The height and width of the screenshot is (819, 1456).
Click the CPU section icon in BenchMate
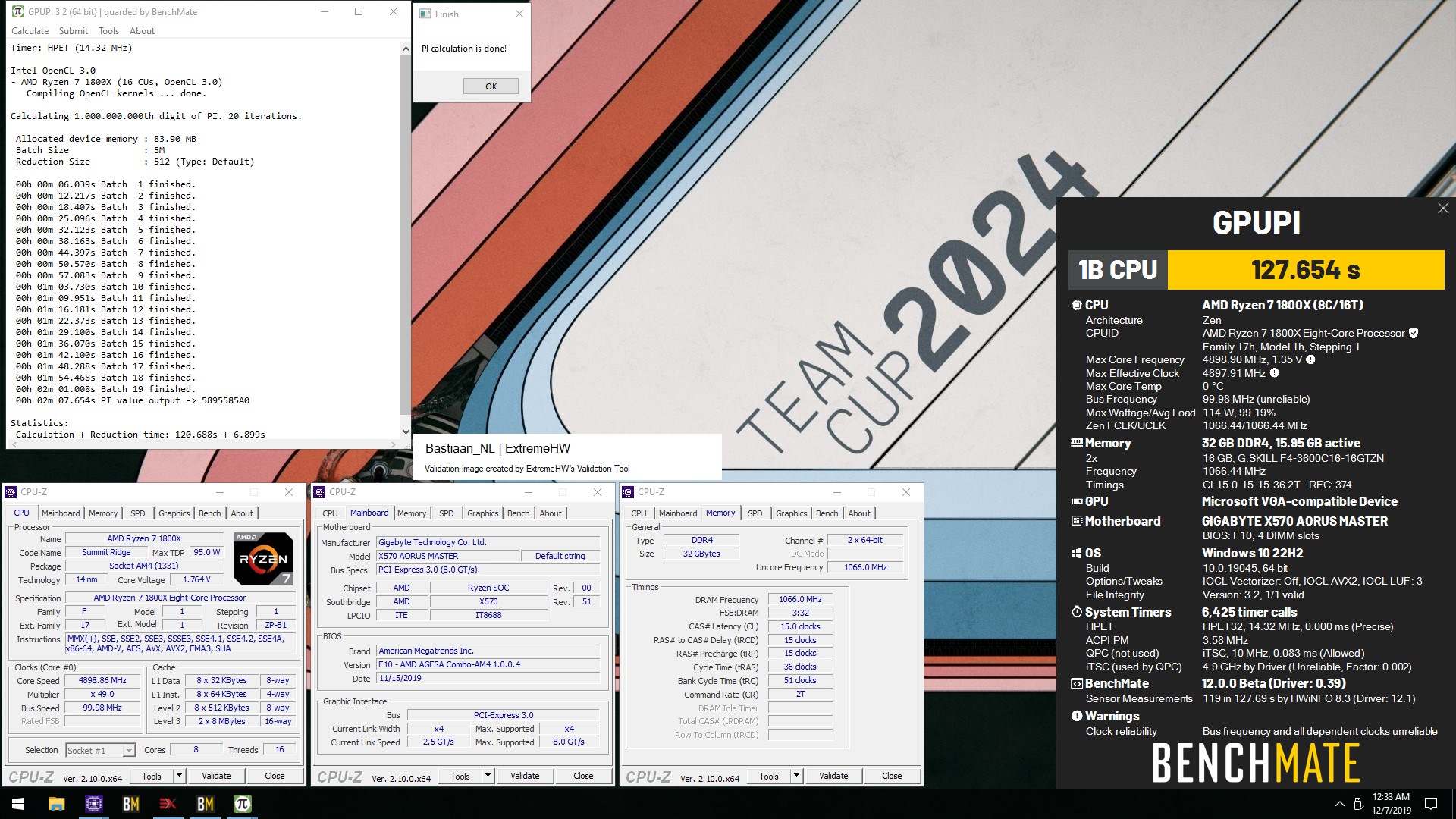1076,305
